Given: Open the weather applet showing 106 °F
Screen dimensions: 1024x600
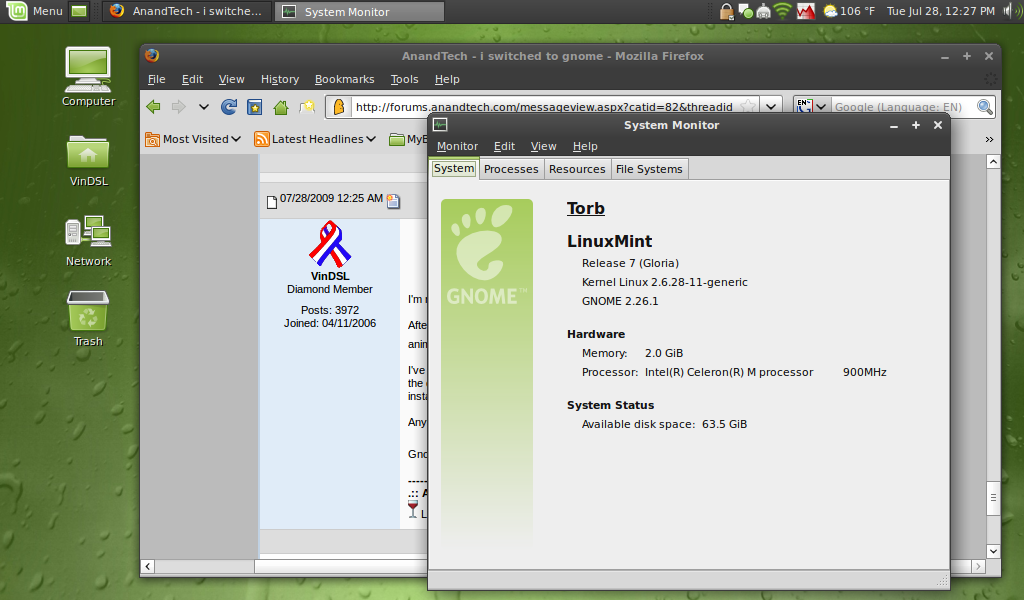Looking at the screenshot, I should tap(849, 11).
